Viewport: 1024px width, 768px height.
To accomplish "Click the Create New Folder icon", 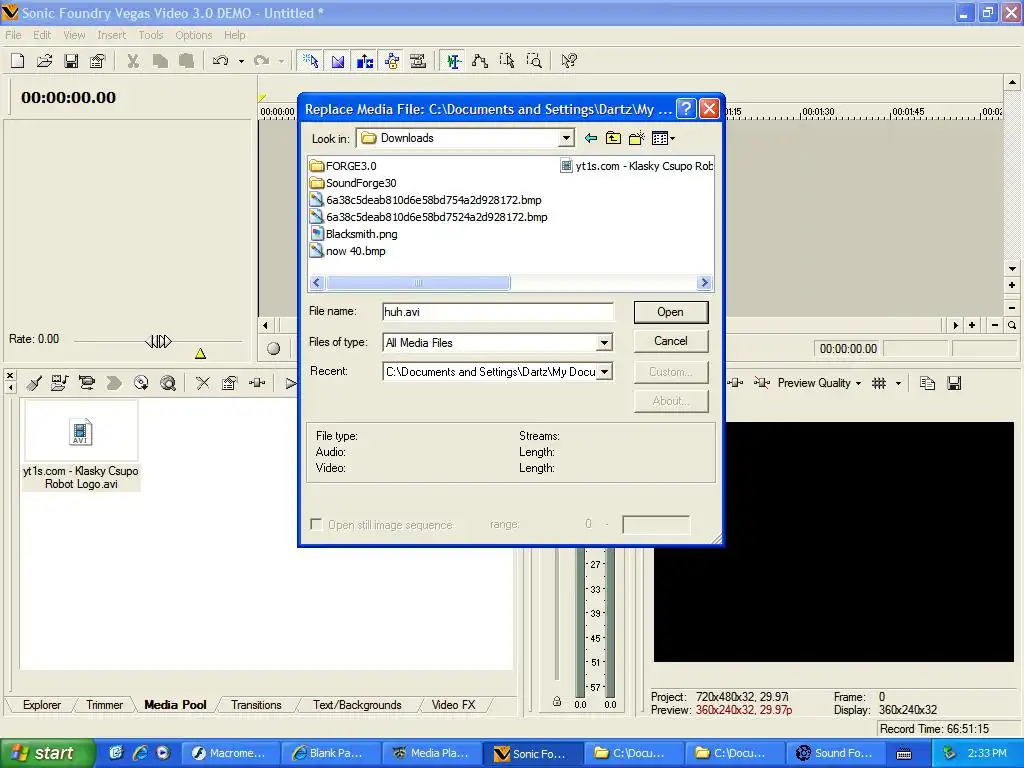I will click(x=637, y=138).
